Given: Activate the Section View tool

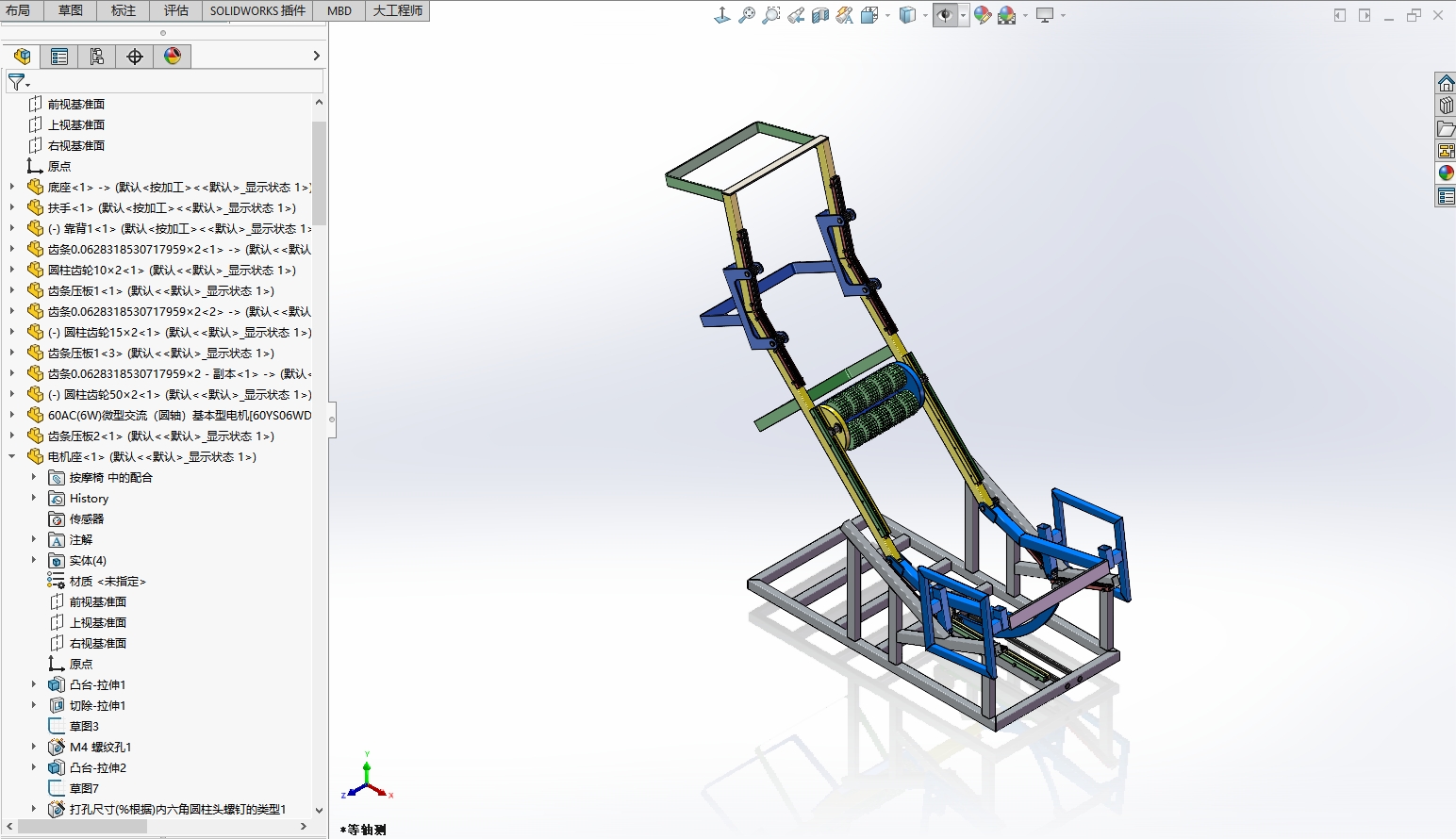Looking at the screenshot, I should (x=820, y=15).
